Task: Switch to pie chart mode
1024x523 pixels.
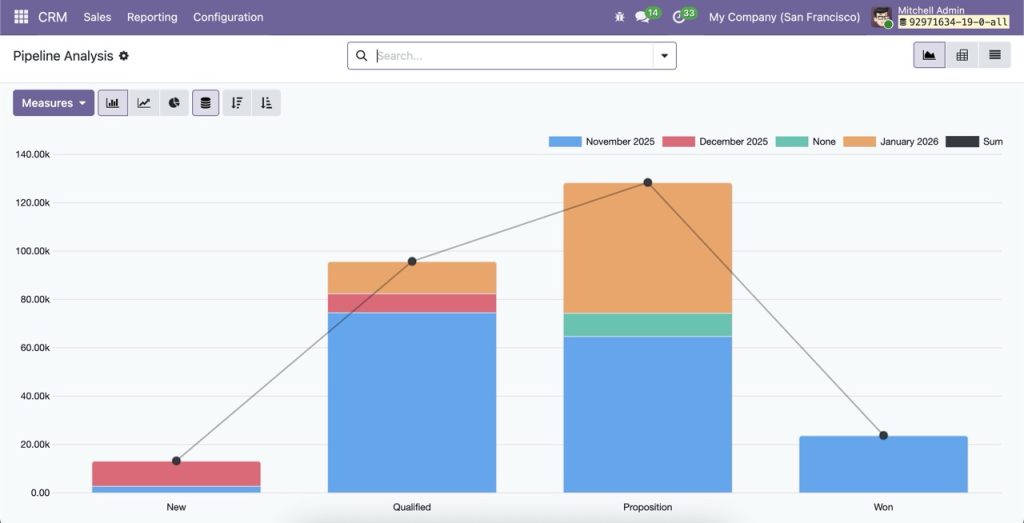Action: (x=174, y=103)
